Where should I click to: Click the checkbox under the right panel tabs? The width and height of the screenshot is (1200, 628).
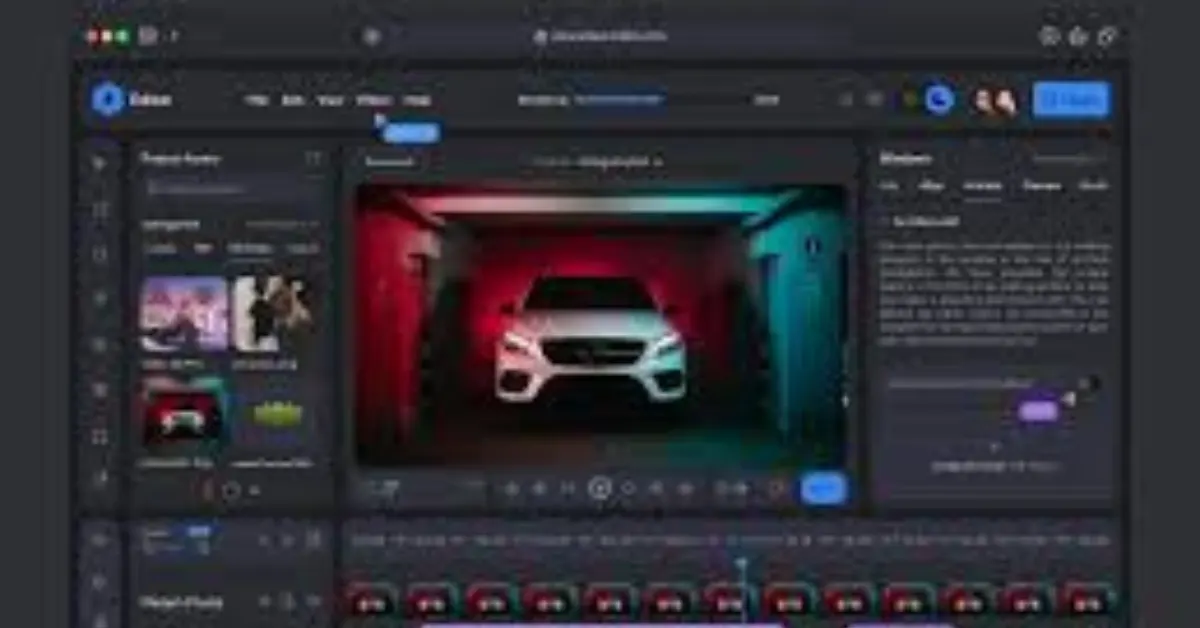[884, 221]
